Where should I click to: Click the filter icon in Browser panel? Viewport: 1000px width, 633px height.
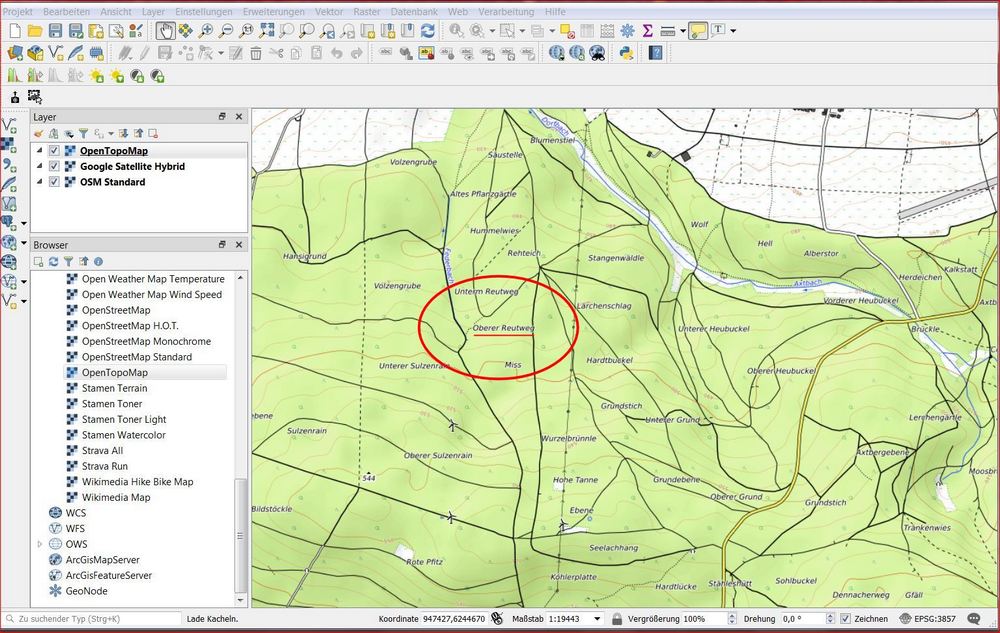click(68, 261)
